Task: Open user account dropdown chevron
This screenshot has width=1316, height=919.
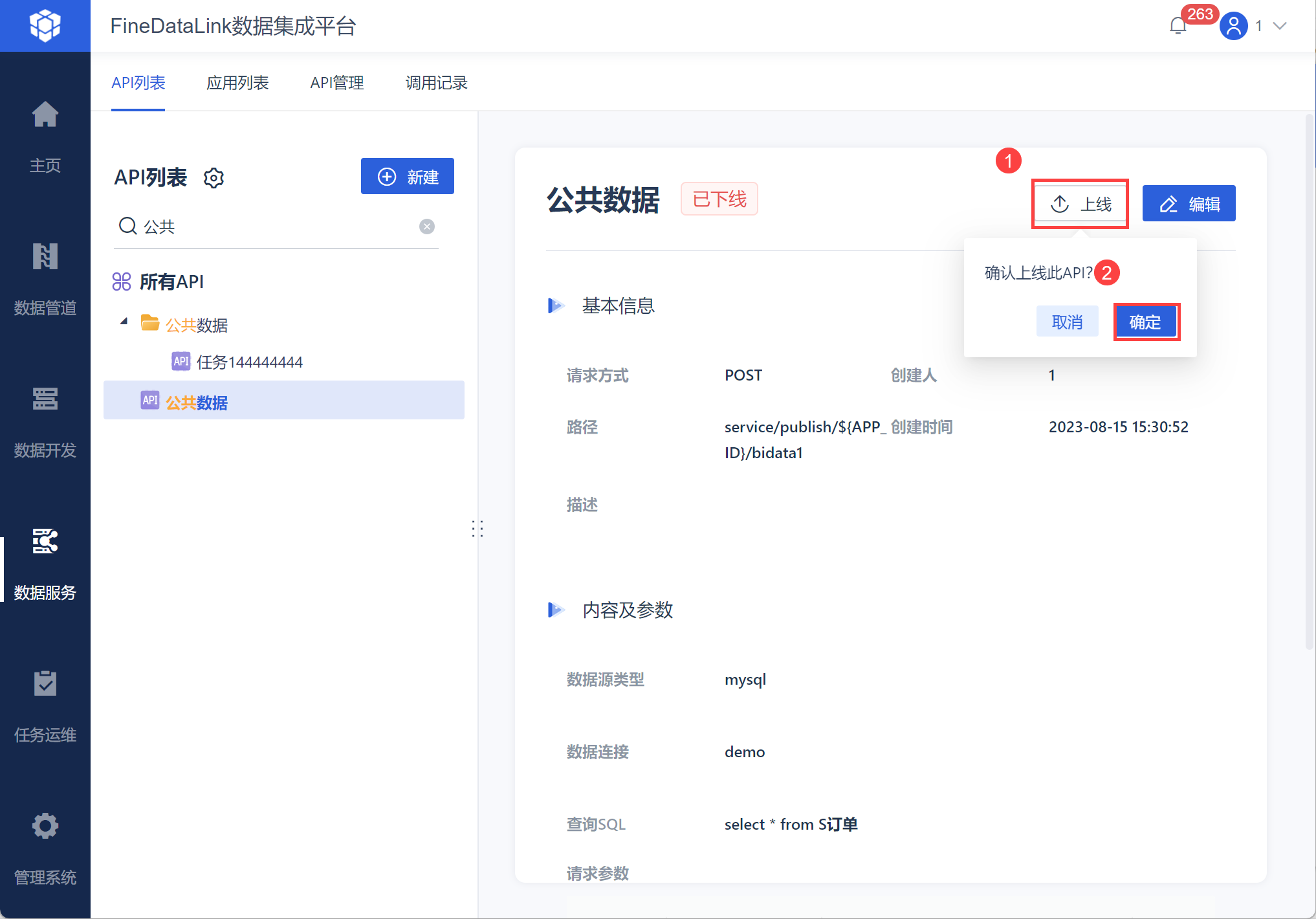Action: click(x=1279, y=26)
